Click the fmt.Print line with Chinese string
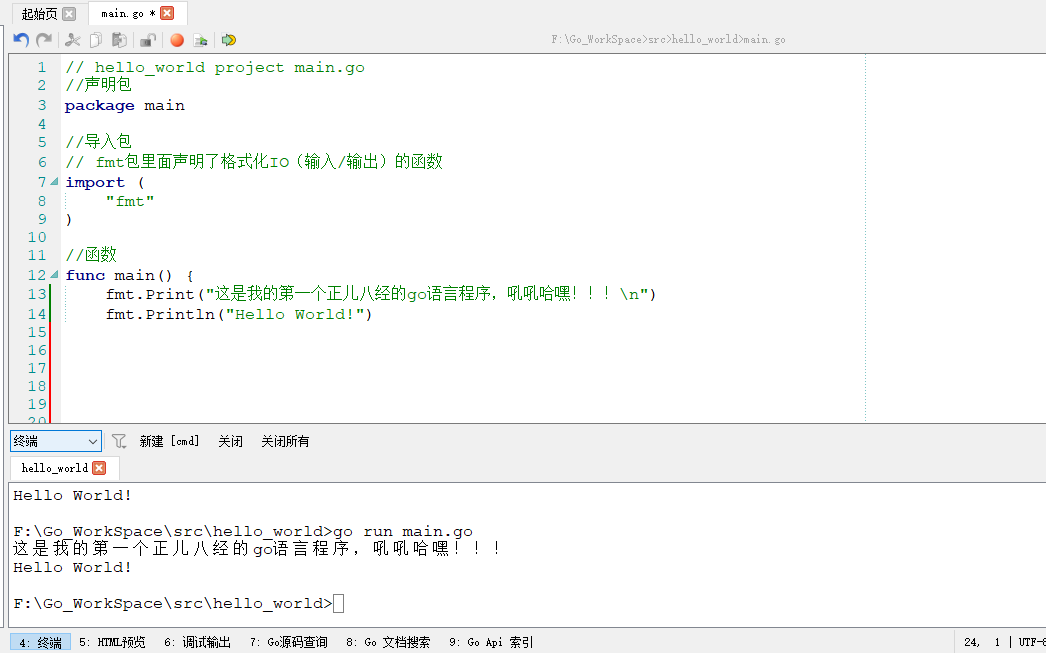 pyautogui.click(x=381, y=294)
